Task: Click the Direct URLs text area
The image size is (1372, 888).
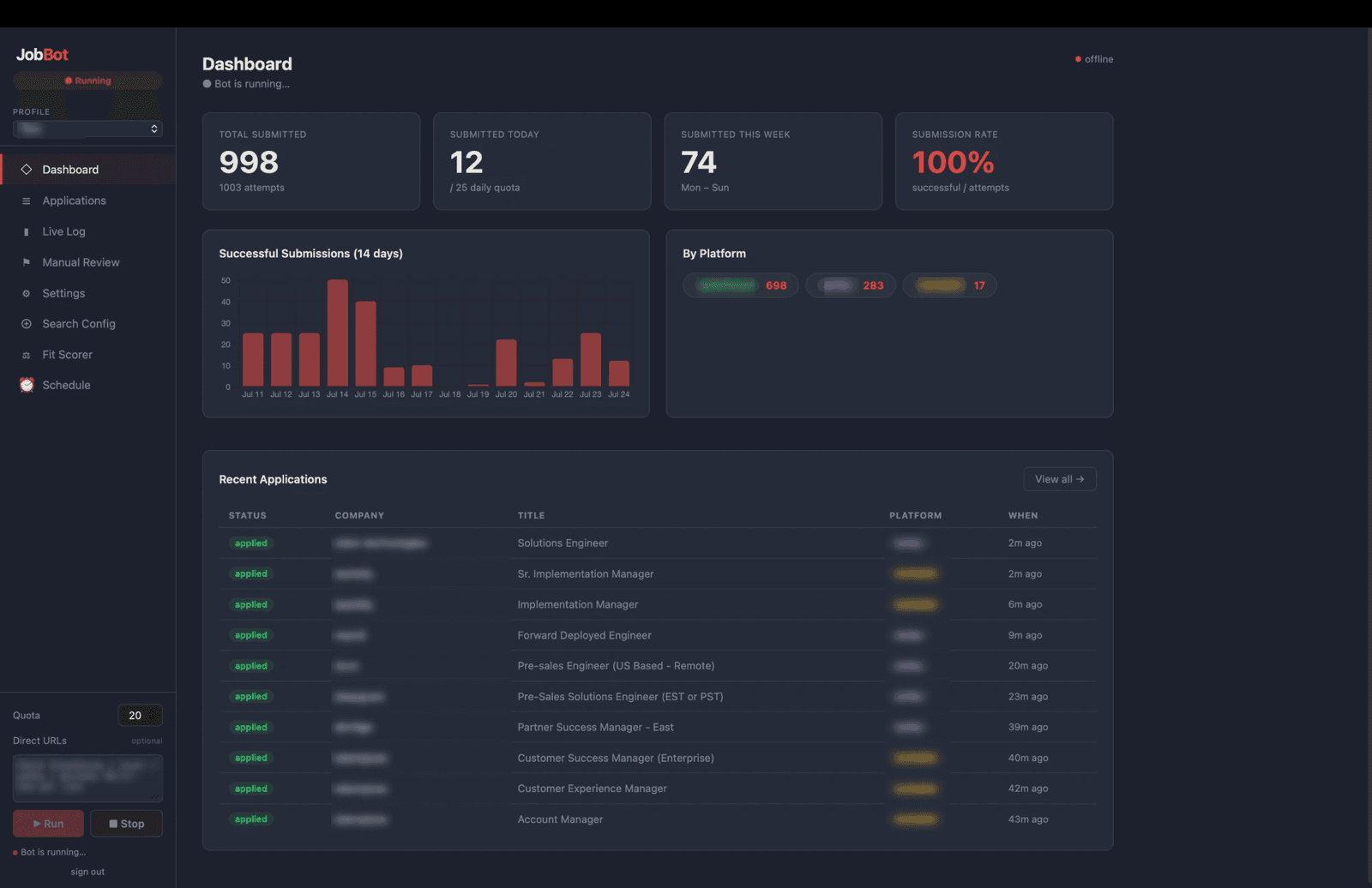Action: click(x=87, y=778)
